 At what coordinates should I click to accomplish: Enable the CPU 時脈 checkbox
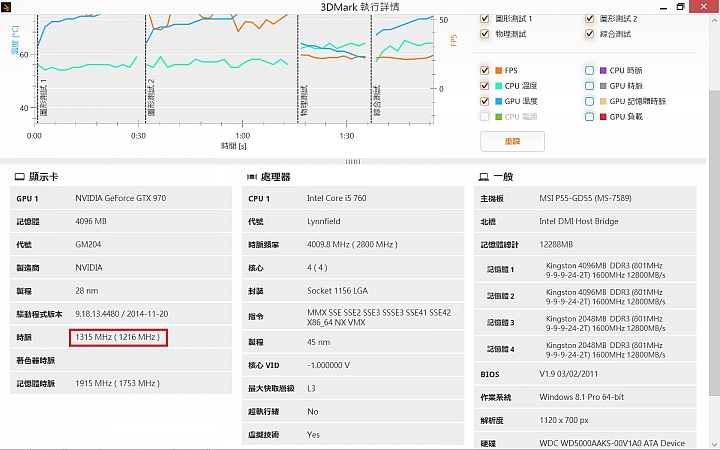tap(590, 70)
